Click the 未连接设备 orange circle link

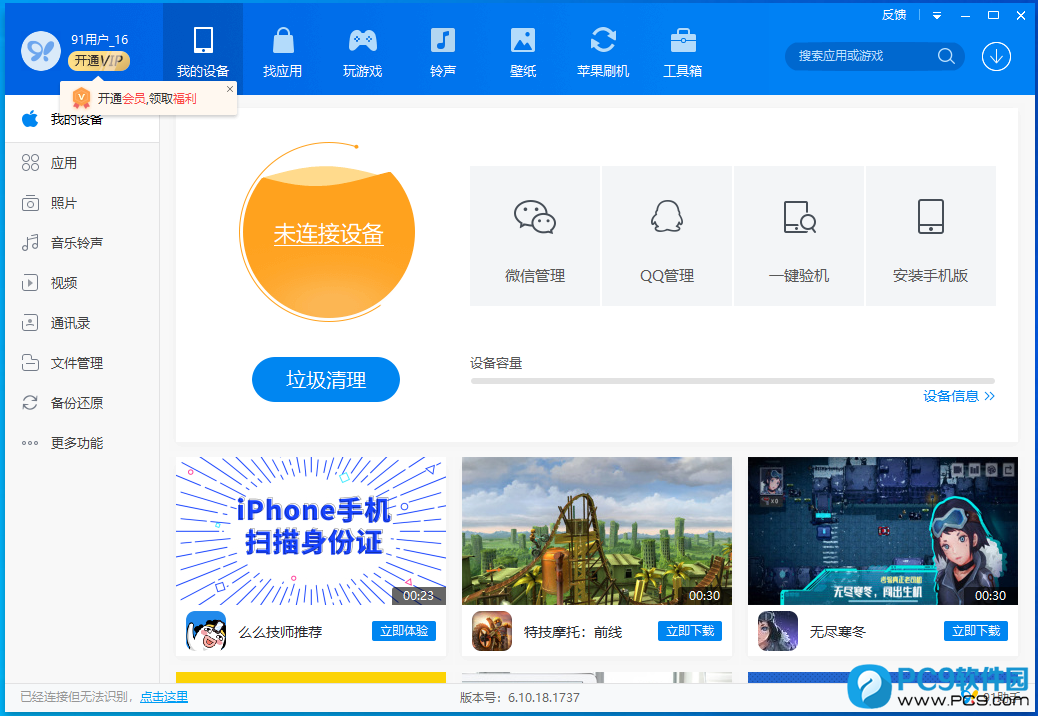click(x=328, y=234)
